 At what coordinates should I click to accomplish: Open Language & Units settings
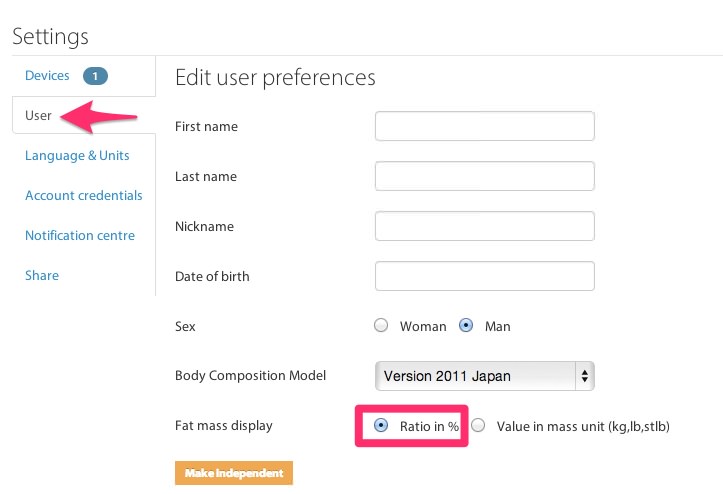click(x=77, y=155)
